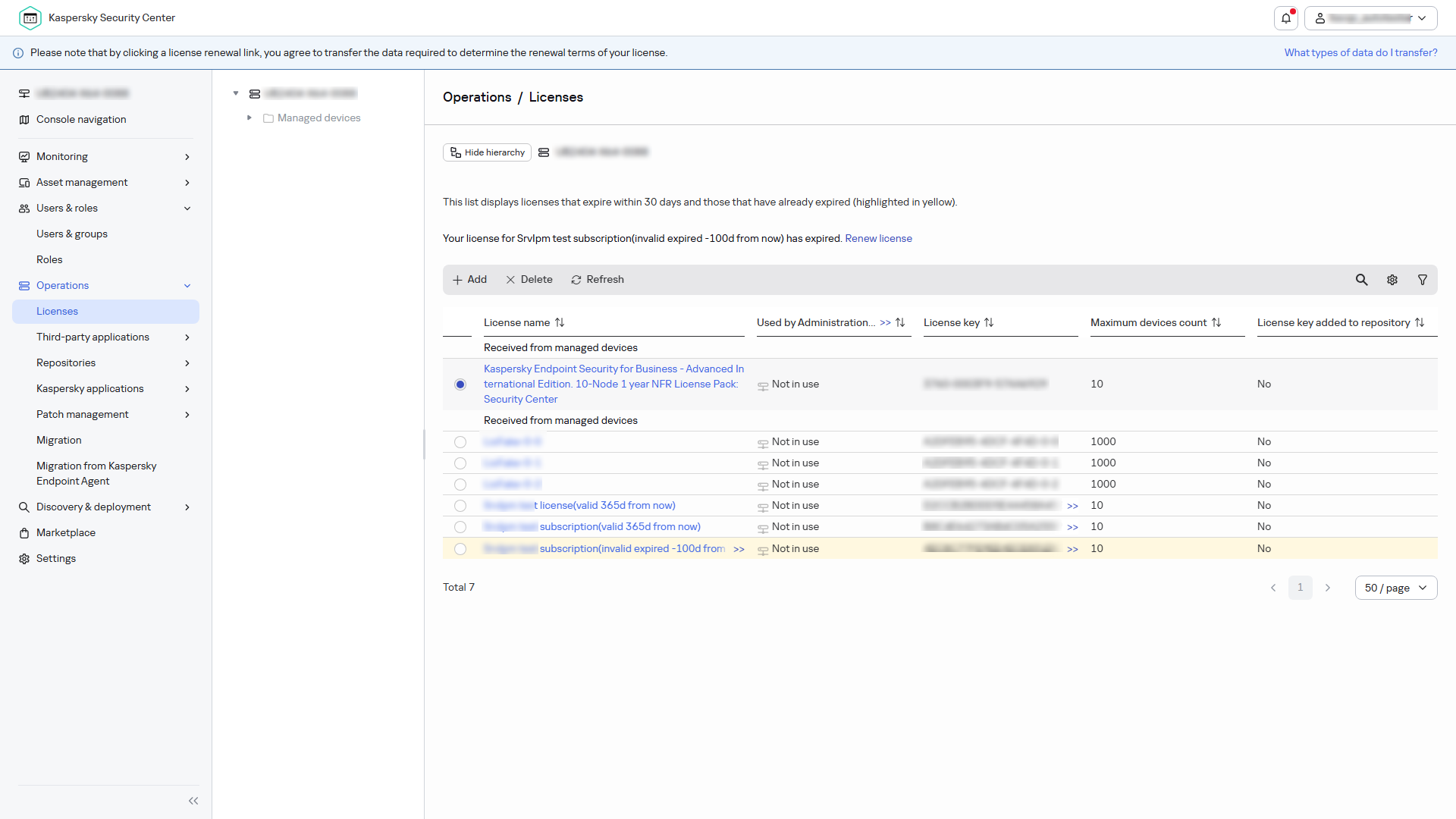Viewport: 1456px width, 819px height.
Task: Expand the Monitoring menu
Action: pyautogui.click(x=106, y=157)
